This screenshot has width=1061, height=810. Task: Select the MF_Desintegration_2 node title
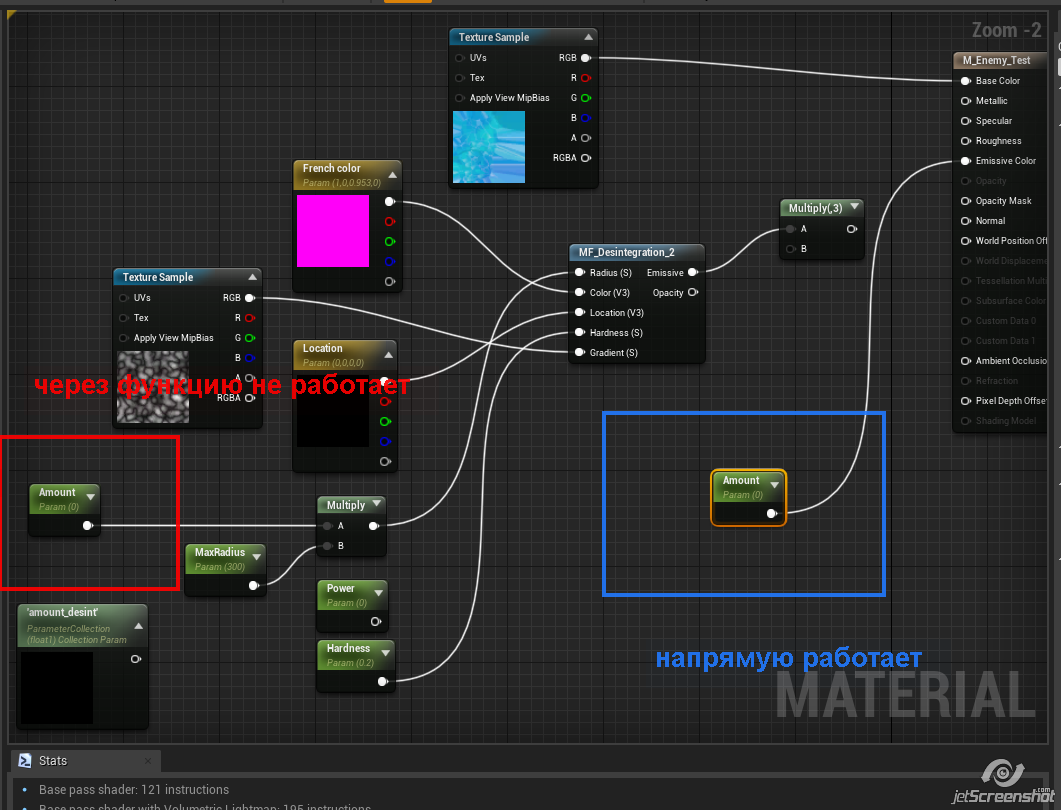click(x=627, y=252)
